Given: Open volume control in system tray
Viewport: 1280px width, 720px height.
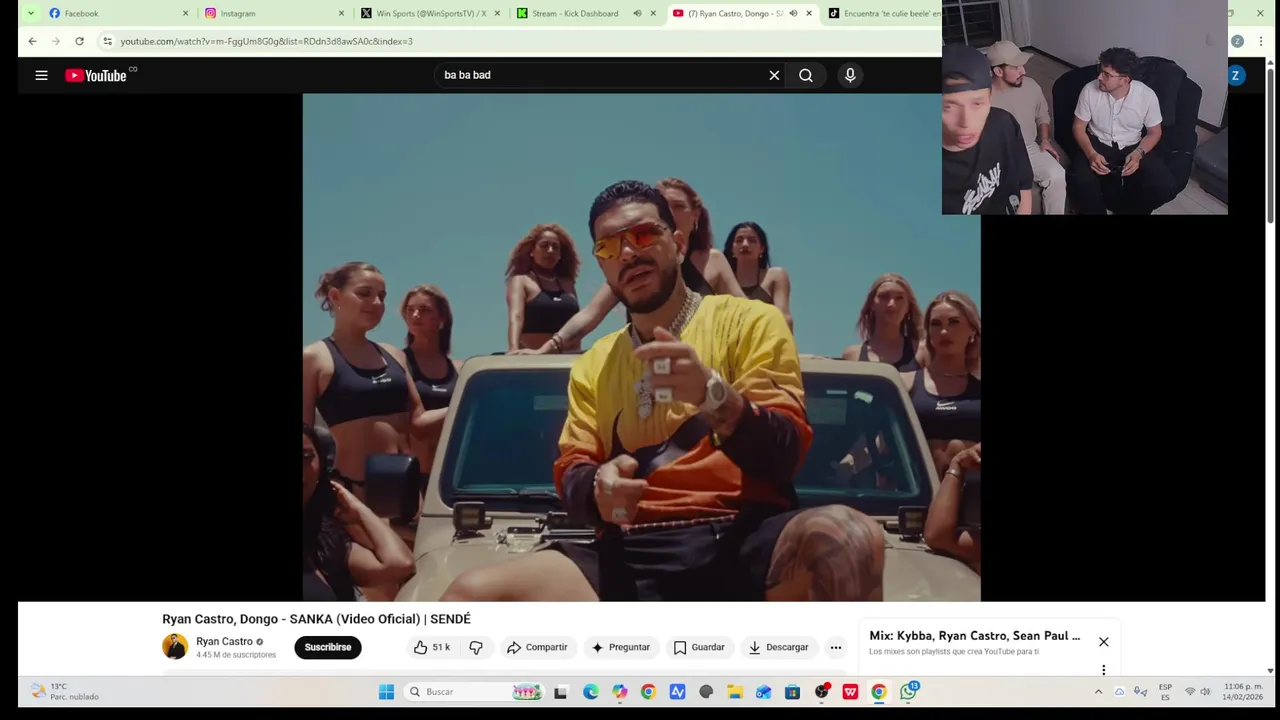Looking at the screenshot, I should 1205,692.
